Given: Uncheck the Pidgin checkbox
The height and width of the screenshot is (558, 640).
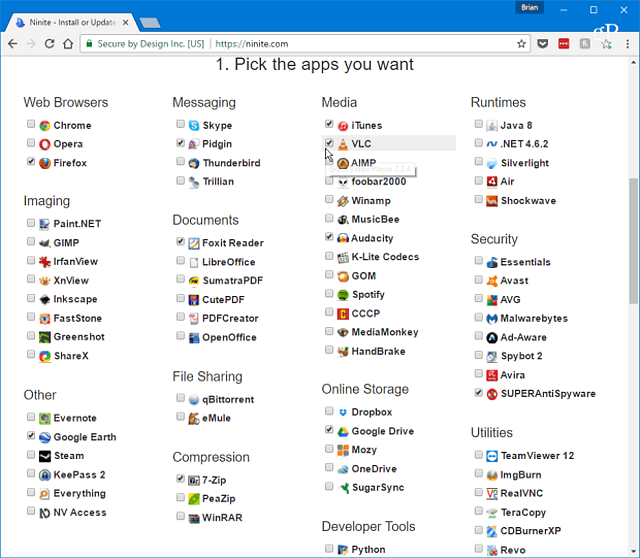Looking at the screenshot, I should pyautogui.click(x=180, y=142).
